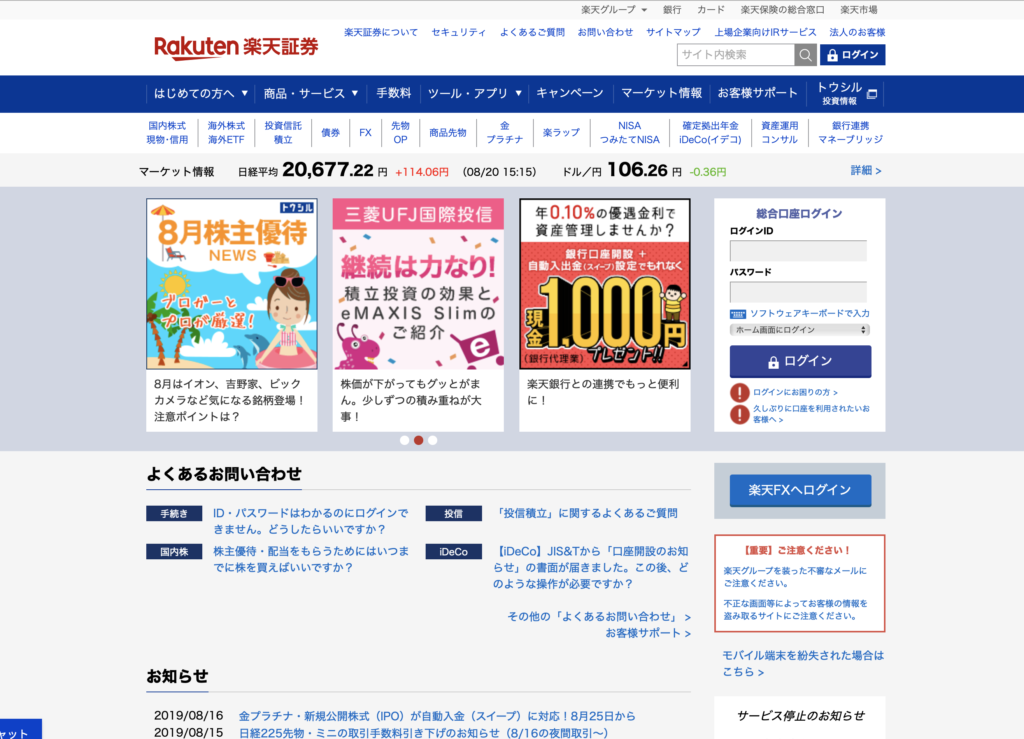This screenshot has width=1024, height=739.
Task: Open the お客様サポート link under FAQ
Action: pos(648,633)
